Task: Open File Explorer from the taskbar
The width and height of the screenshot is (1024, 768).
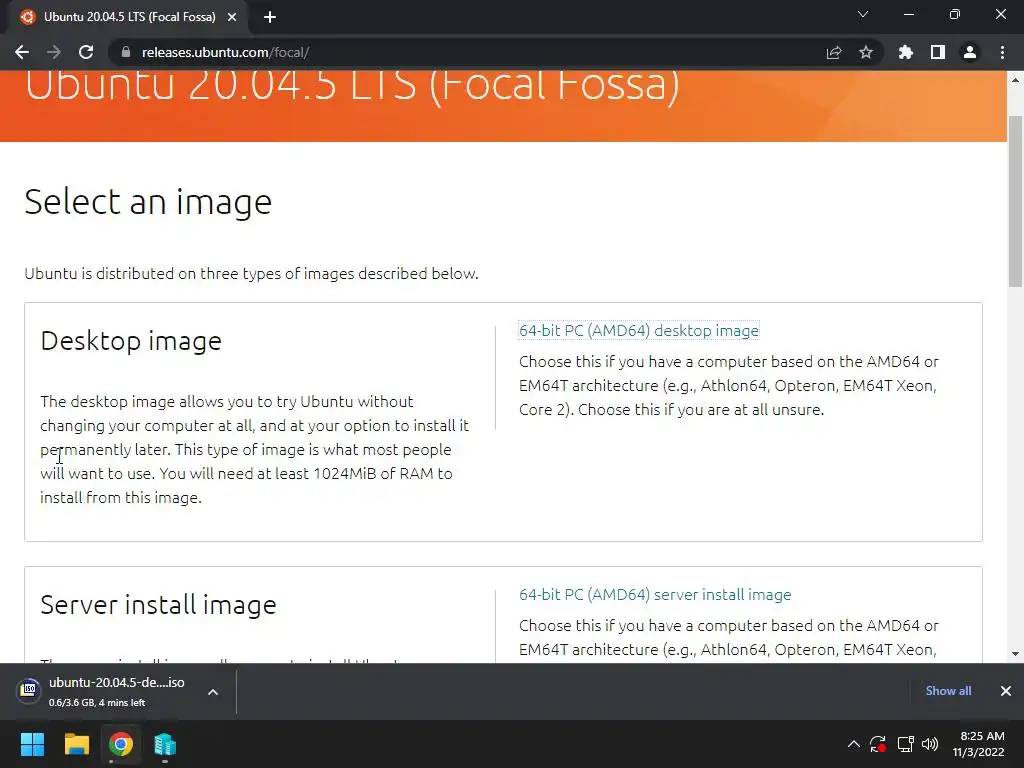Action: (76, 744)
